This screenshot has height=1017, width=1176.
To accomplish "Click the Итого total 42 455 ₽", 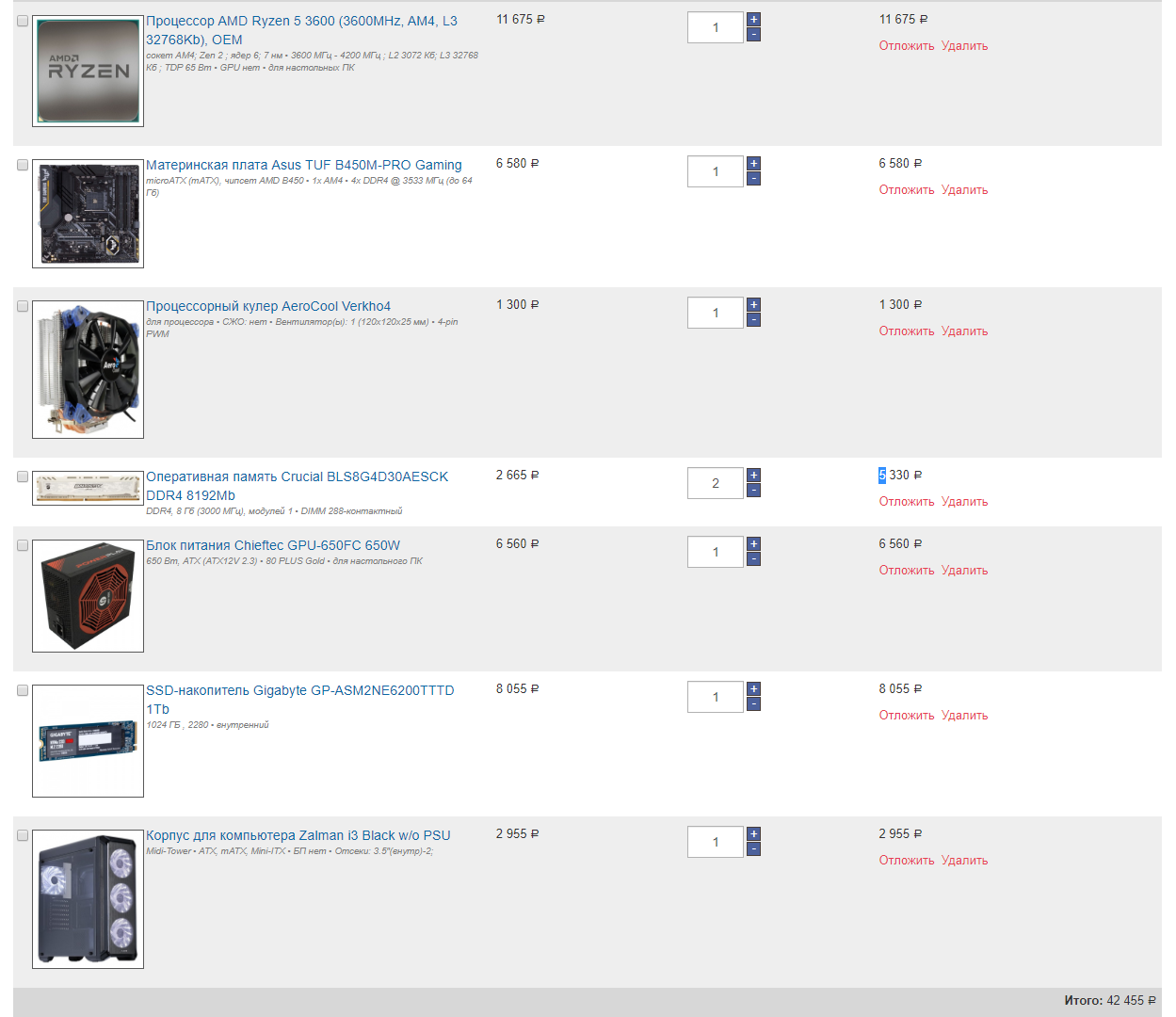I will (x=1110, y=1001).
